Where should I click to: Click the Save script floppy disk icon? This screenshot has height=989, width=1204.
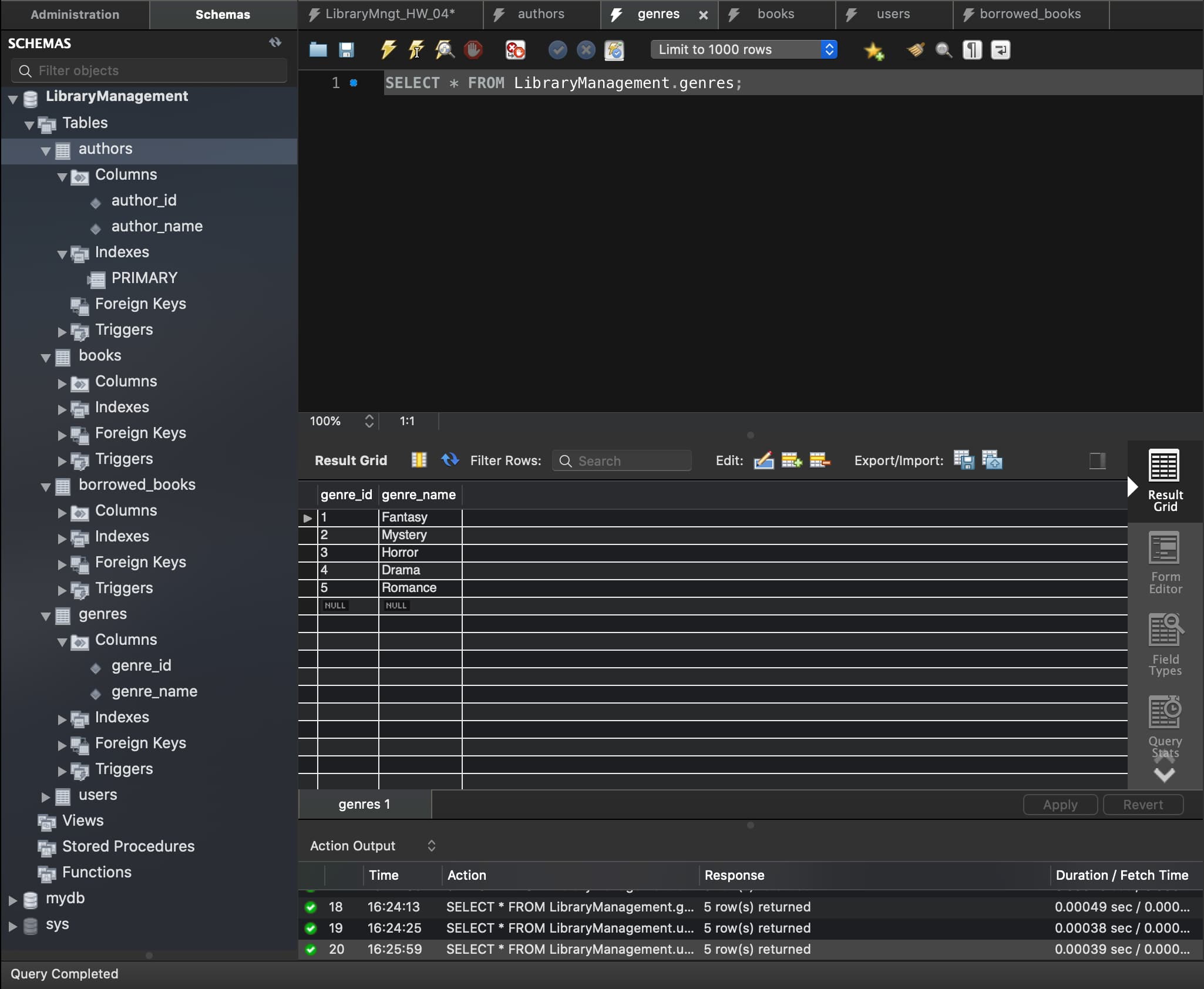pos(347,50)
